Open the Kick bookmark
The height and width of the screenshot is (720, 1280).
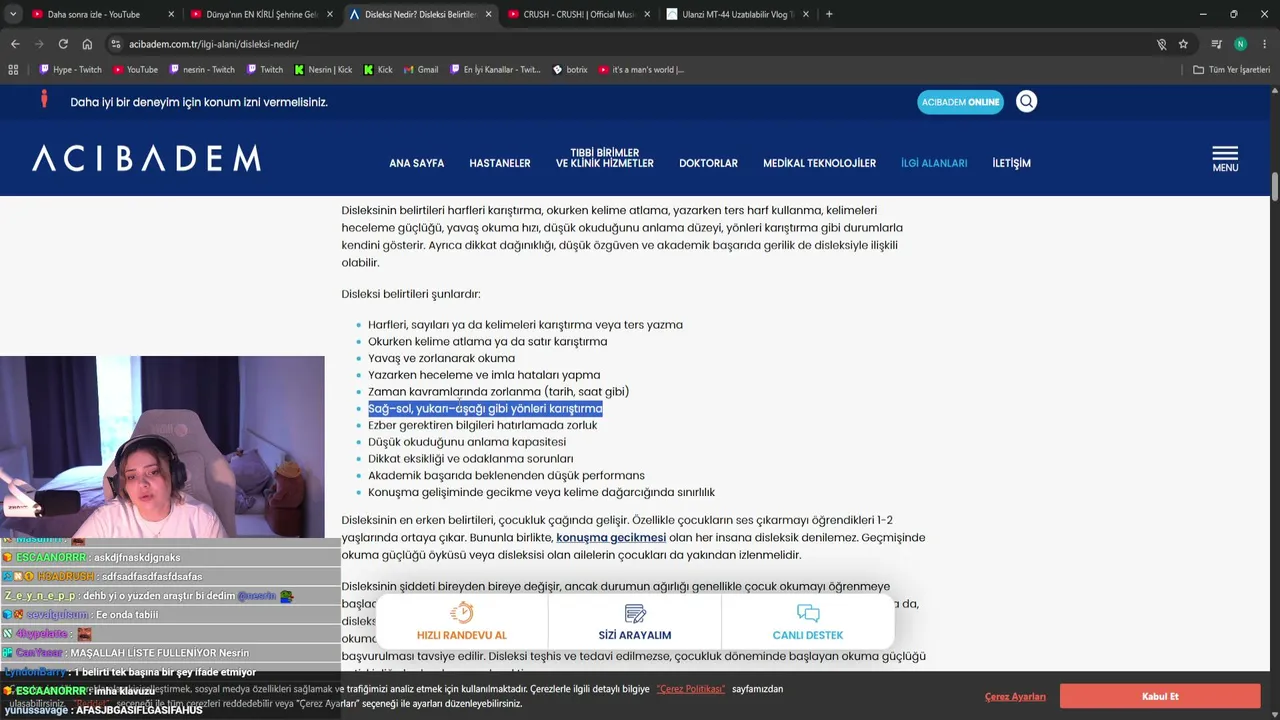(x=378, y=70)
